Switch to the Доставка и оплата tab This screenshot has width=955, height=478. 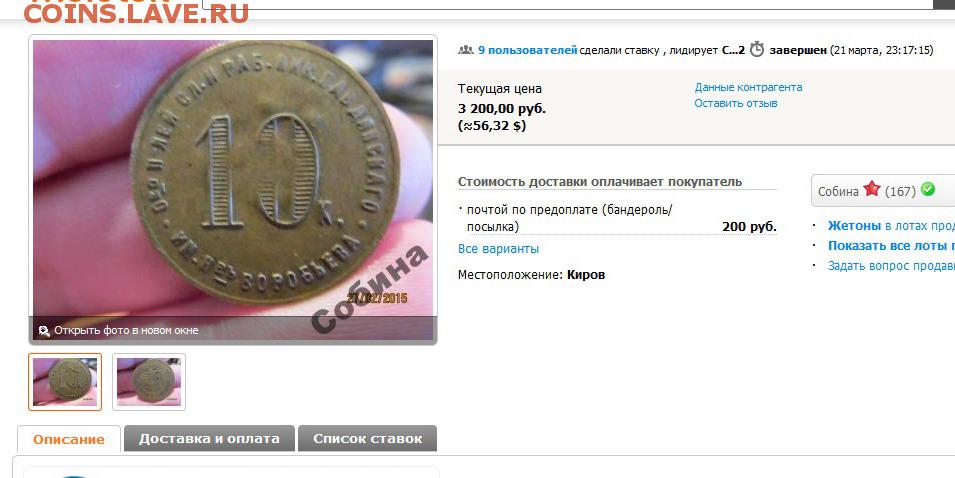coord(209,438)
